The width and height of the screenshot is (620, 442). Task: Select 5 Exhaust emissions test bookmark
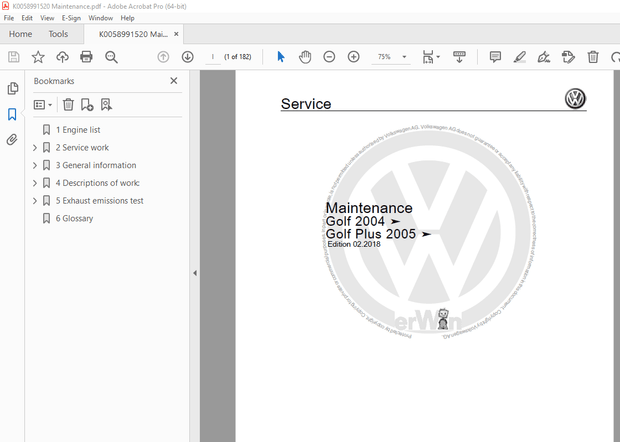tap(99, 201)
